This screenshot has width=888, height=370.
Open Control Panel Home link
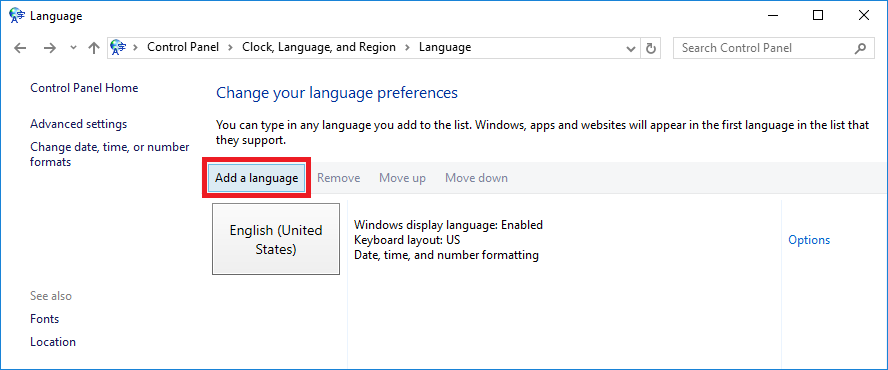pos(84,88)
